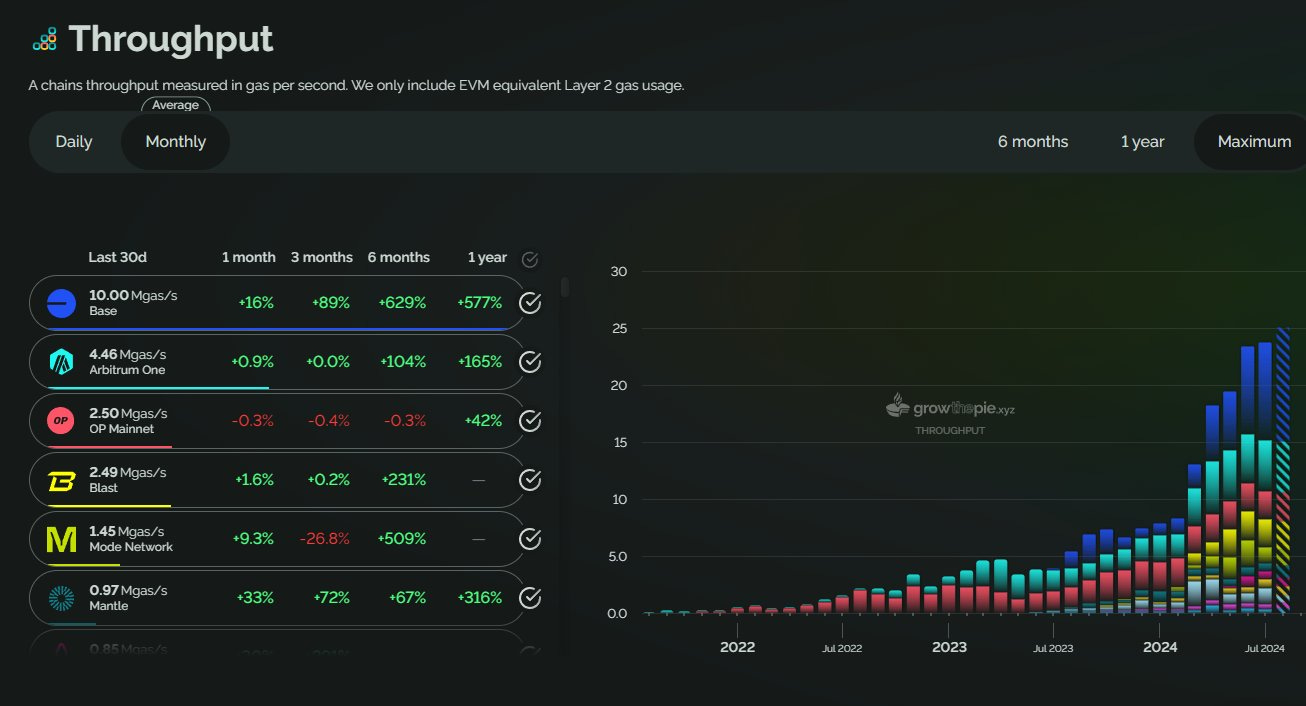Image resolution: width=1306 pixels, height=706 pixels.
Task: Sort by the 3 months column header
Action: [321, 257]
